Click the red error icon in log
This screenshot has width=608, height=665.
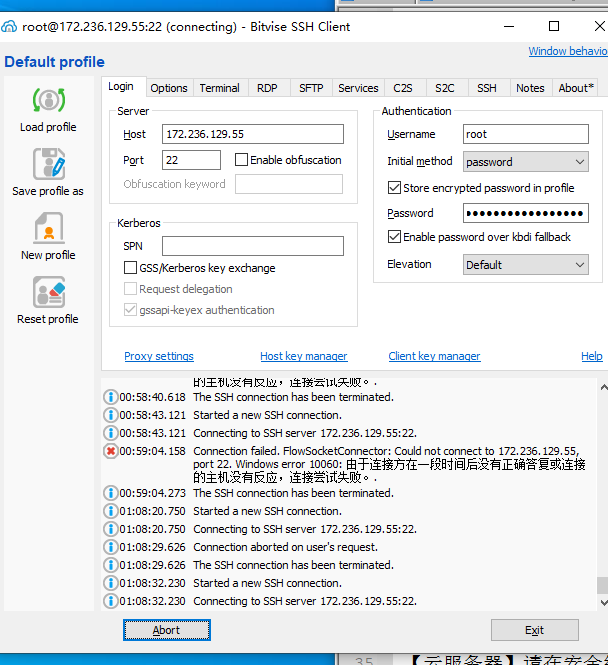click(110, 452)
